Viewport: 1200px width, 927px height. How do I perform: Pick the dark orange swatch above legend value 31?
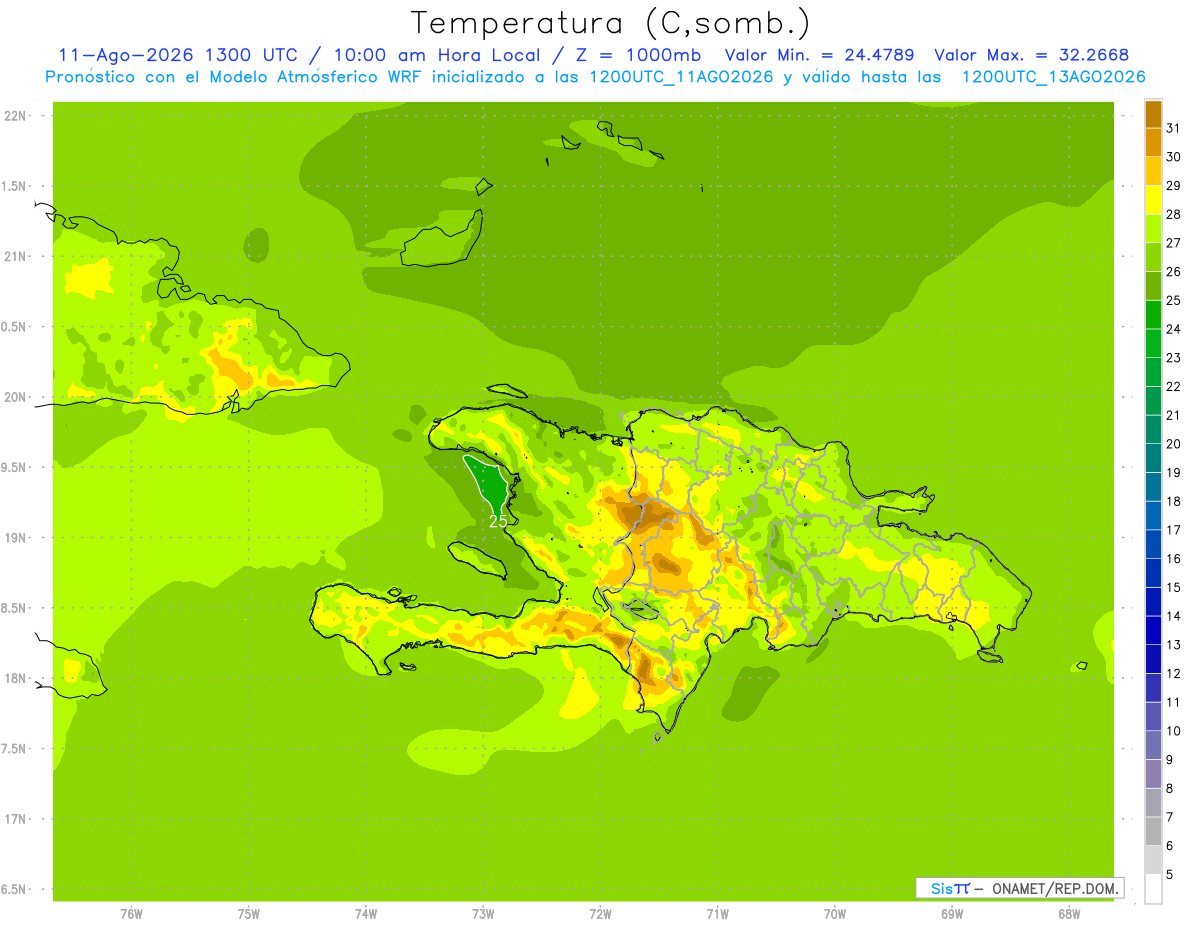coord(1153,114)
